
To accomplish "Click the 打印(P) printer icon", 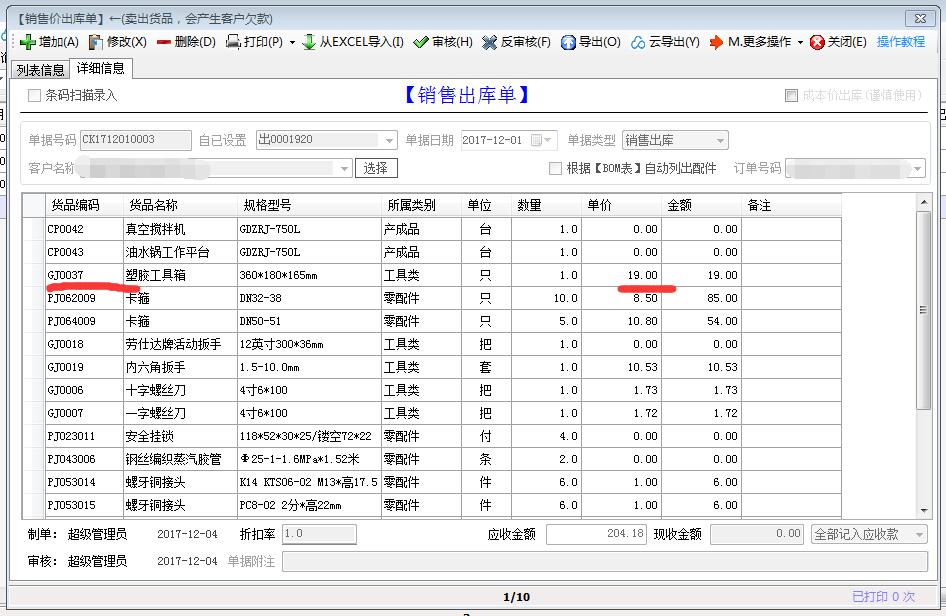I will coord(233,42).
